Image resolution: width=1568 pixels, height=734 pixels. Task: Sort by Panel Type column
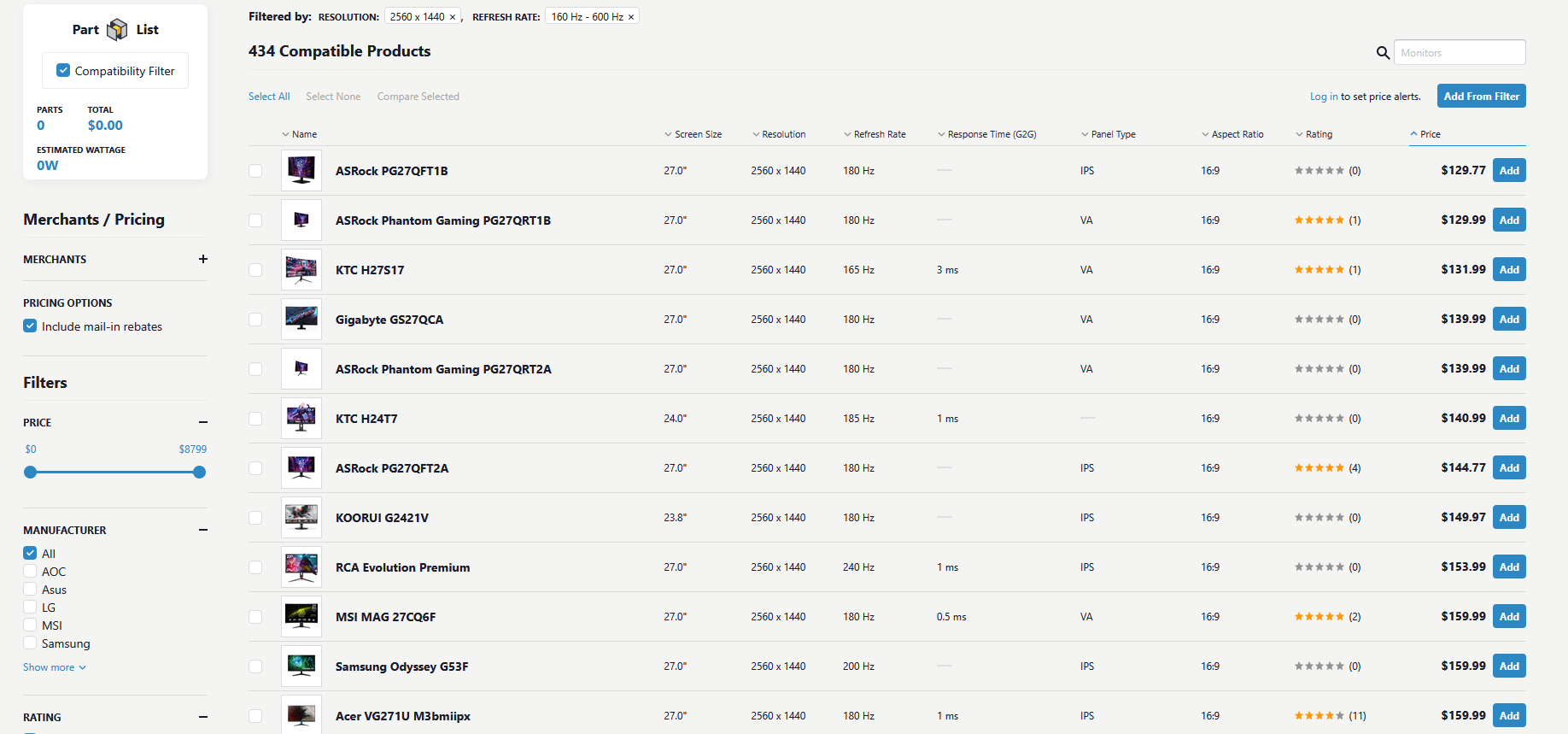pos(1108,134)
